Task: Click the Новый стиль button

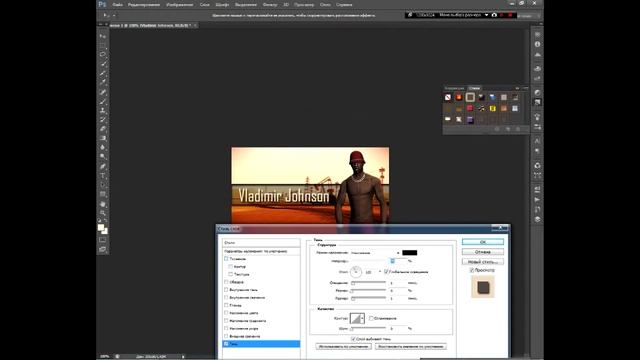Action: 483,262
